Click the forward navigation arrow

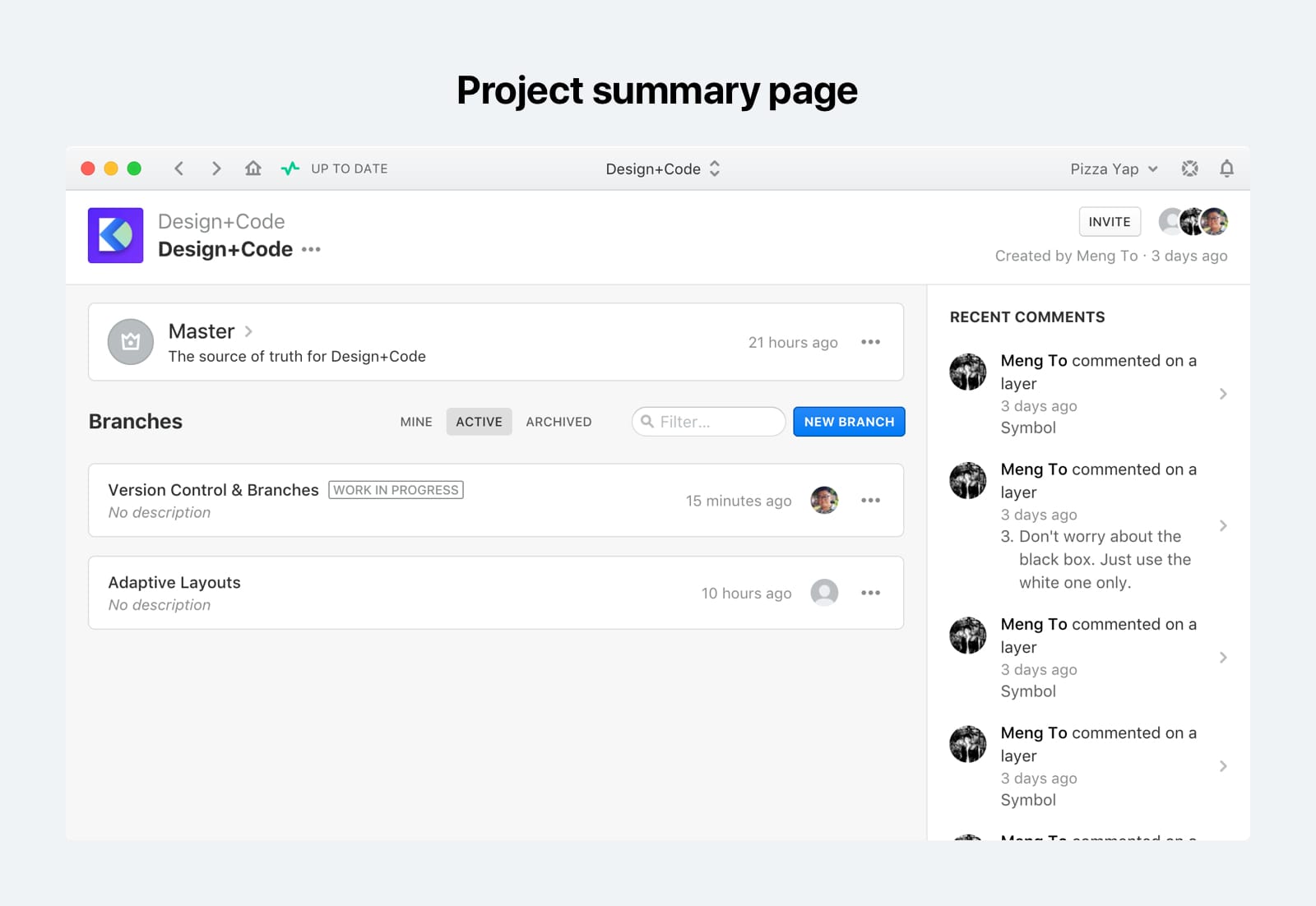click(x=216, y=168)
